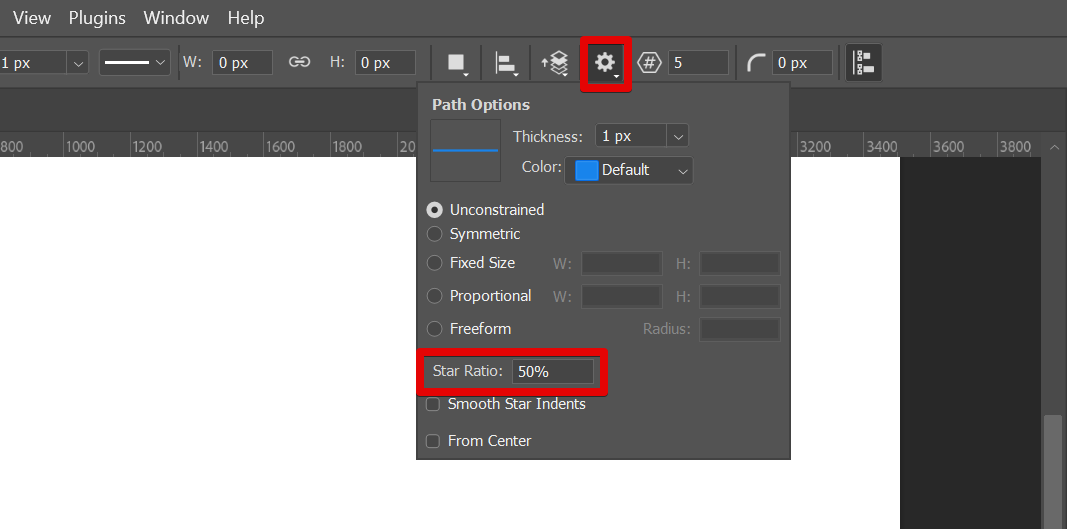
Task: Click the Star Ratio input field
Action: coord(552,372)
